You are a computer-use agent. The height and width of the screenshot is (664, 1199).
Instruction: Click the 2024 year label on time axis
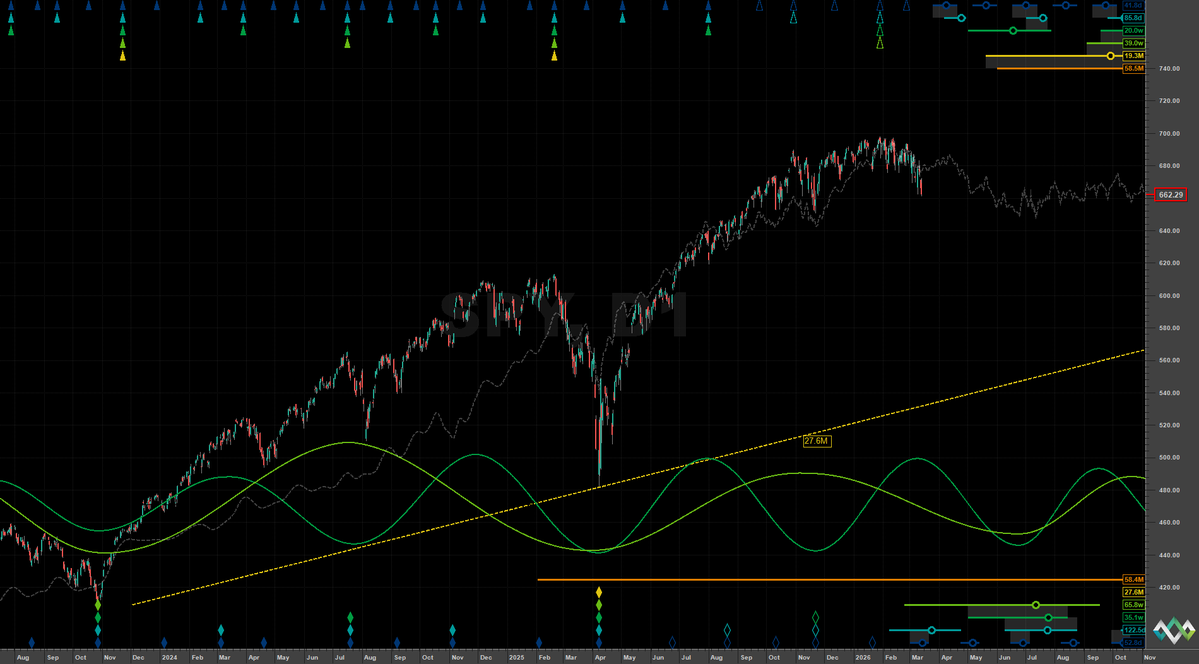(x=169, y=657)
